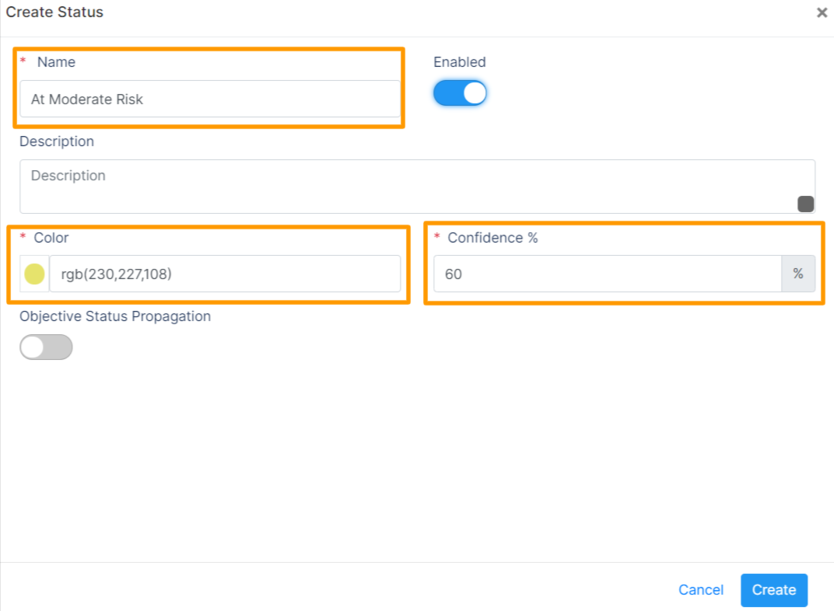Click the Description label
Screen dimensions: 834x611
click(57, 142)
